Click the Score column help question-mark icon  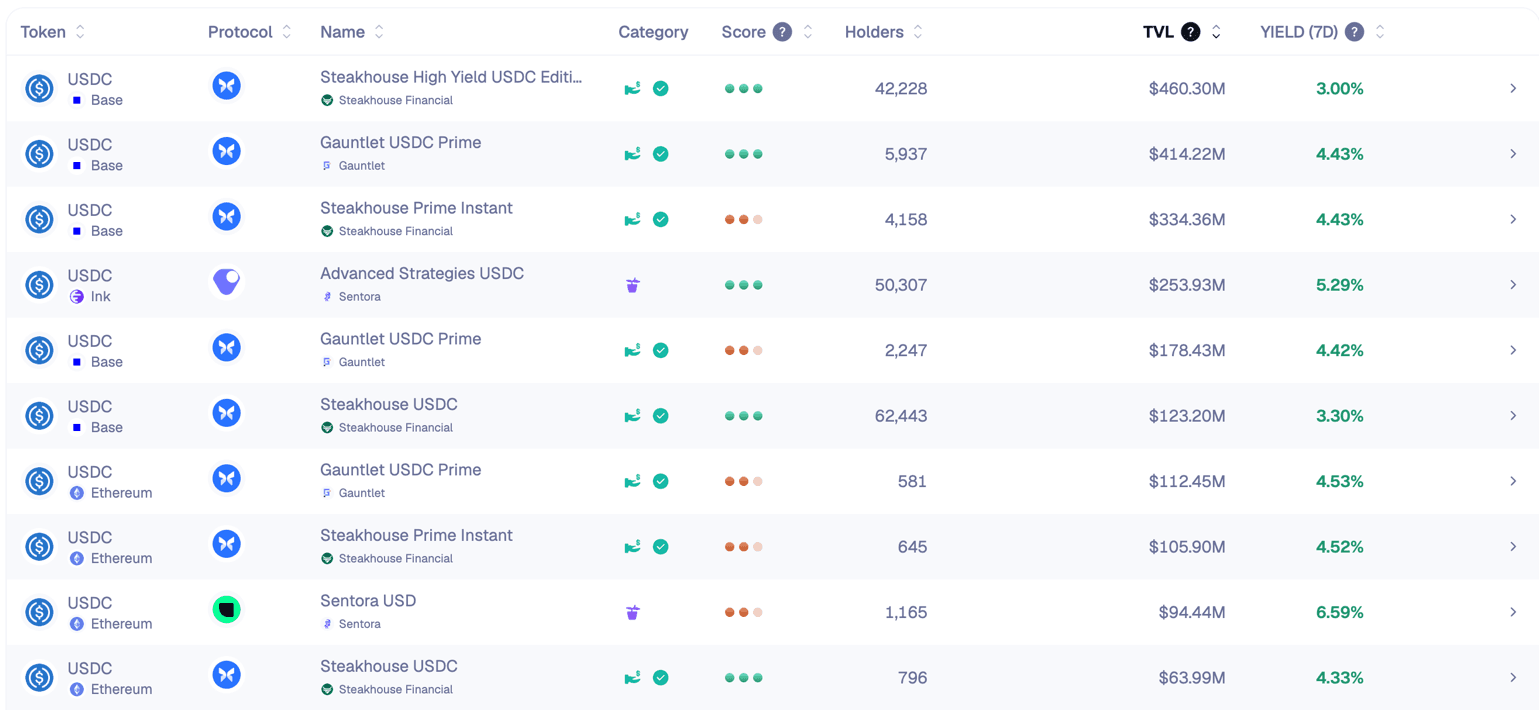point(782,32)
